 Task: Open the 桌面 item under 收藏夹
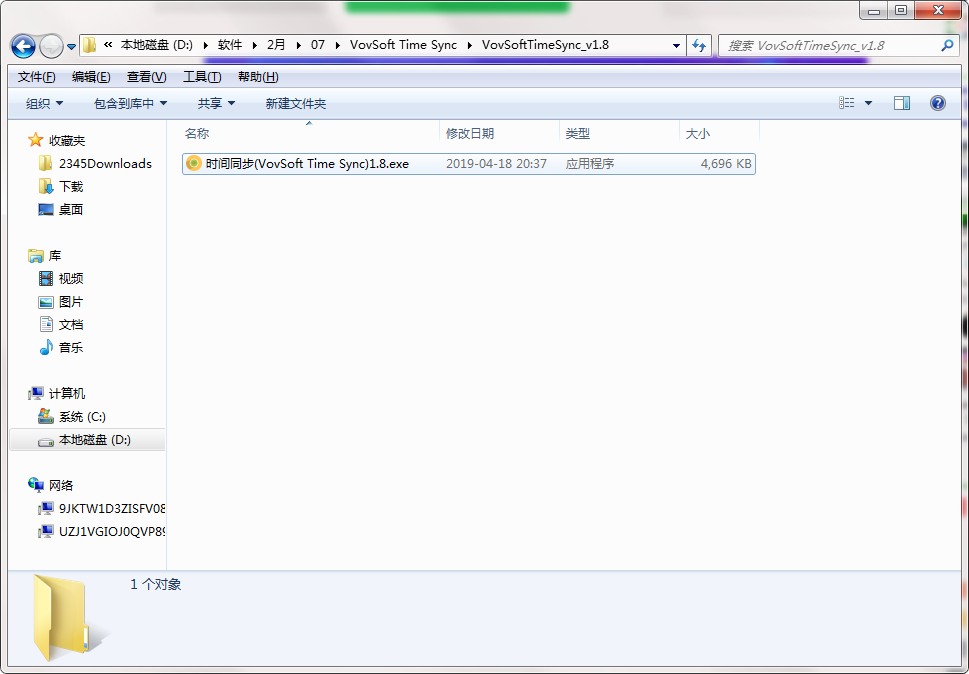point(71,209)
